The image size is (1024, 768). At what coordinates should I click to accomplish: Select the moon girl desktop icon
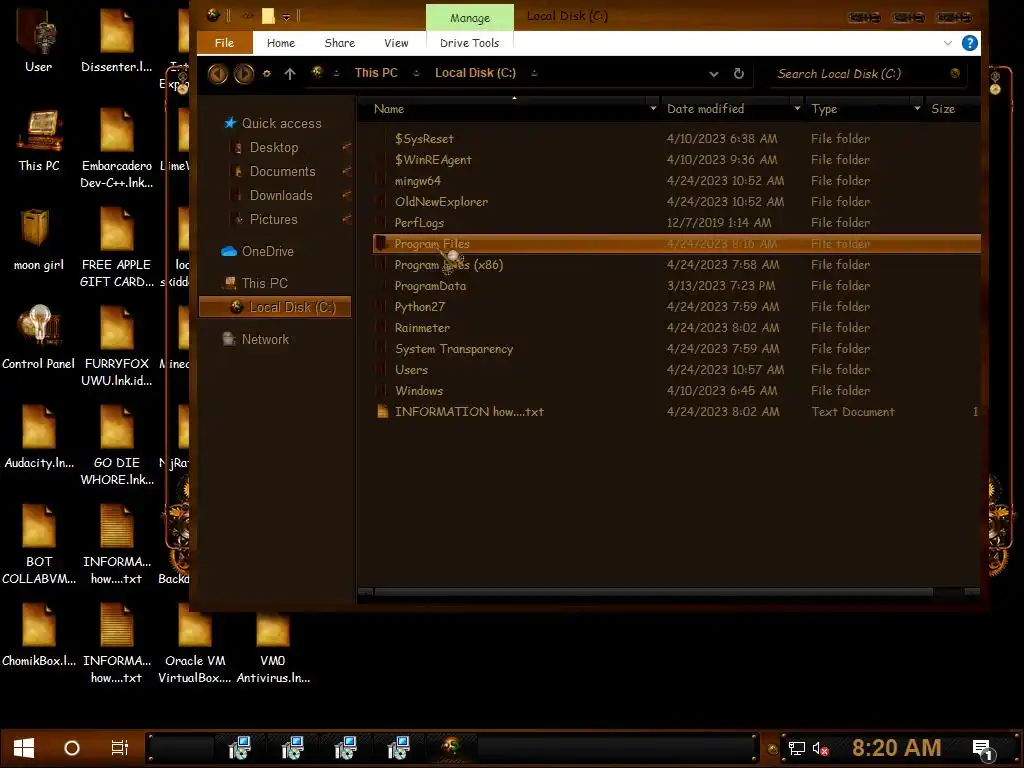pos(38,240)
